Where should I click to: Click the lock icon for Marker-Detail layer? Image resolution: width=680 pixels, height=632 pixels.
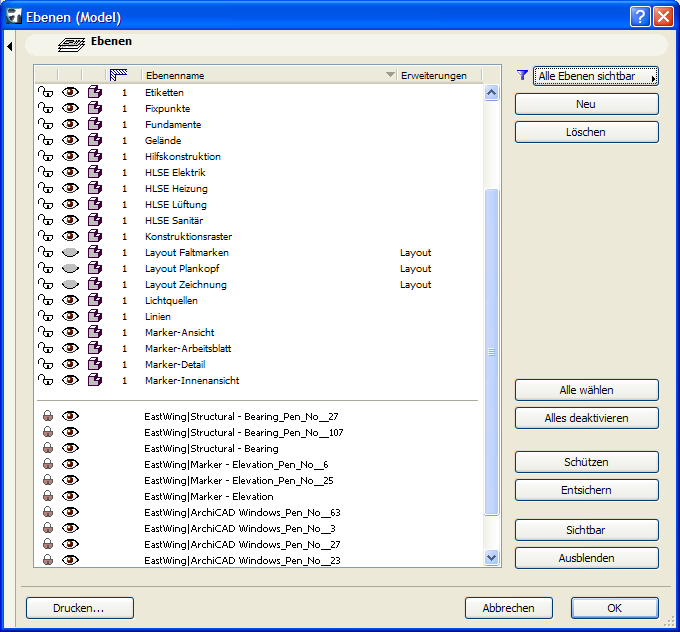(x=45, y=365)
